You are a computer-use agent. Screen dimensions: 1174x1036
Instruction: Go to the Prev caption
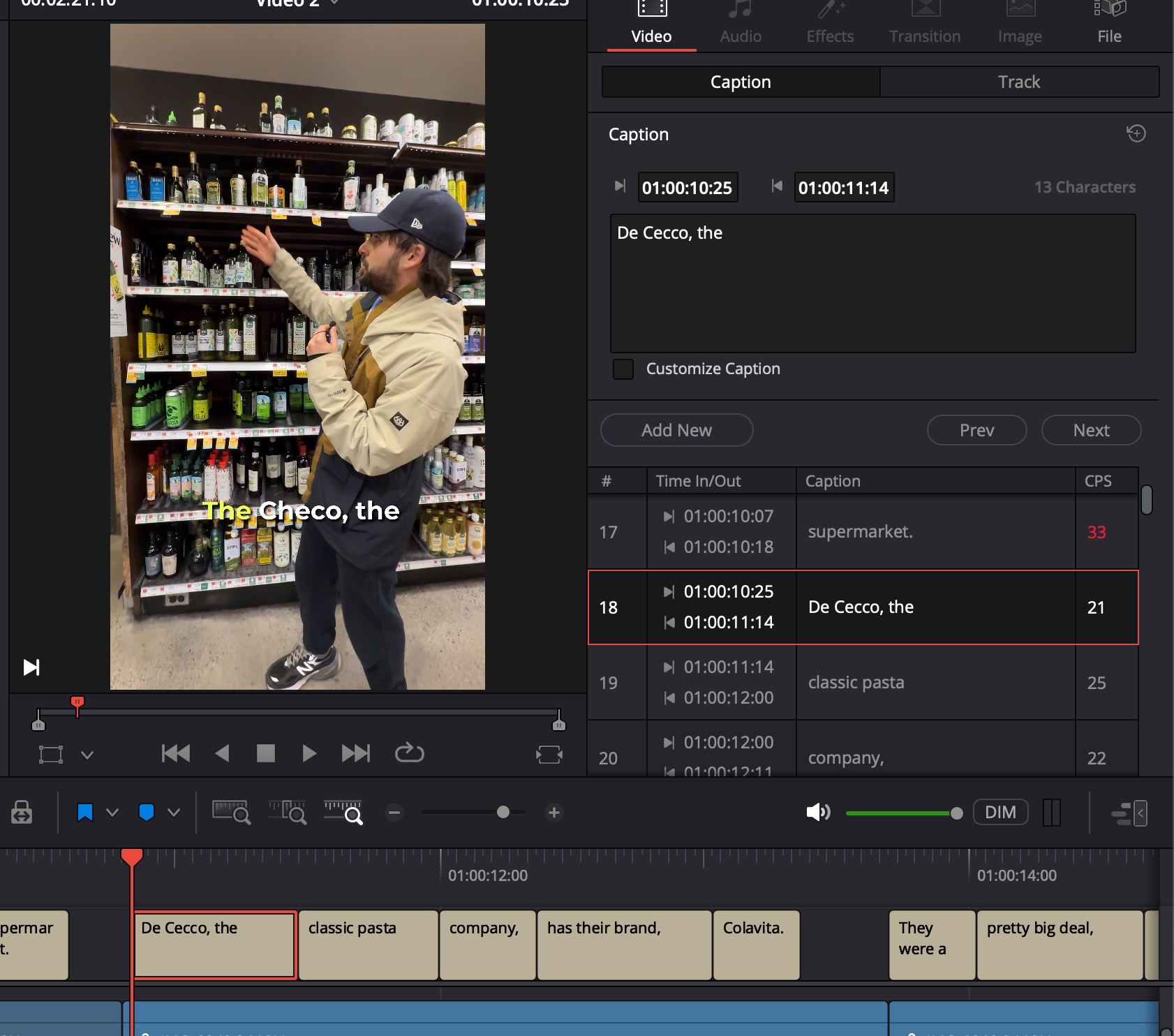(x=976, y=430)
